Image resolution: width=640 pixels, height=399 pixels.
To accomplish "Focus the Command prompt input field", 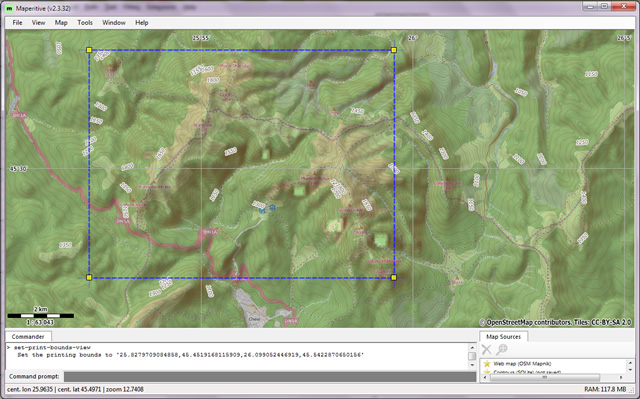I will 270,376.
